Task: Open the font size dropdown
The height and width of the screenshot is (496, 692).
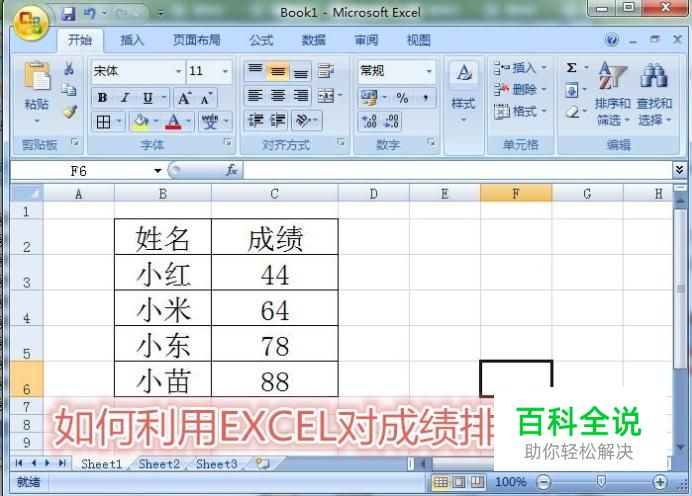Action: tap(225, 71)
